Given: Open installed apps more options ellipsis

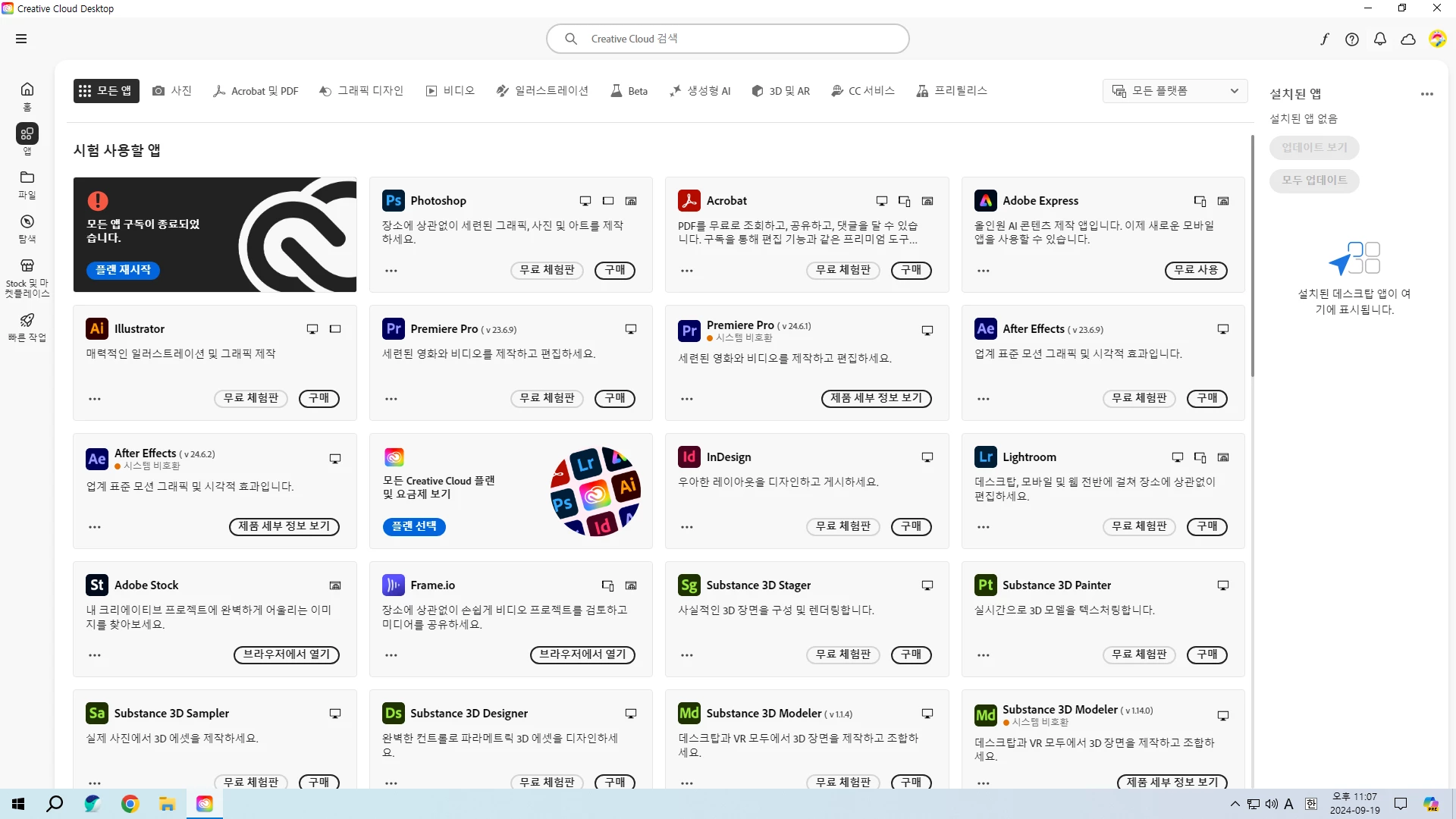Looking at the screenshot, I should tap(1427, 94).
